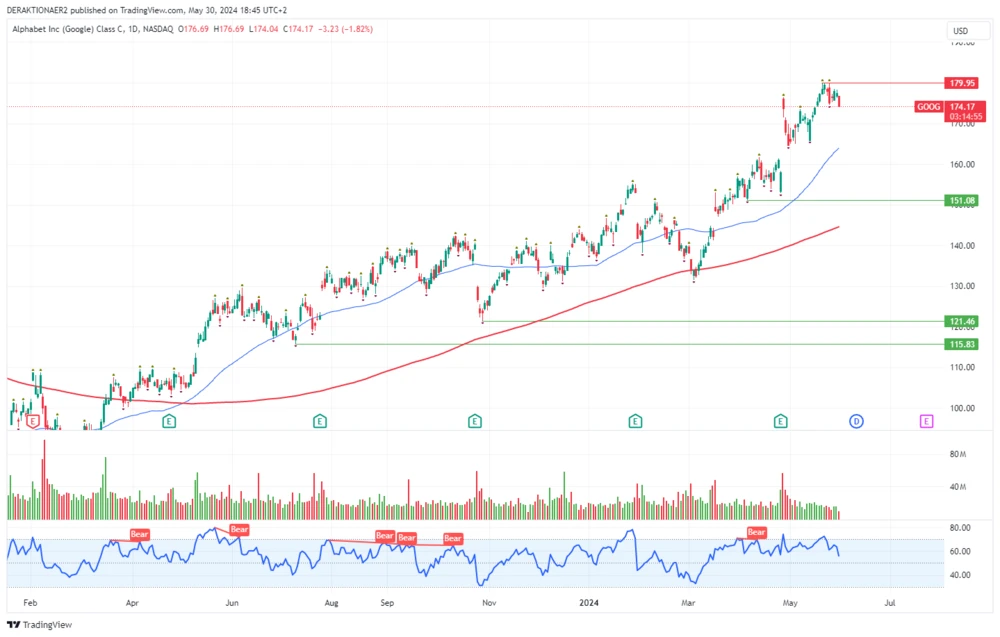
Task: Click the earnings marker below May
Action: click(779, 421)
